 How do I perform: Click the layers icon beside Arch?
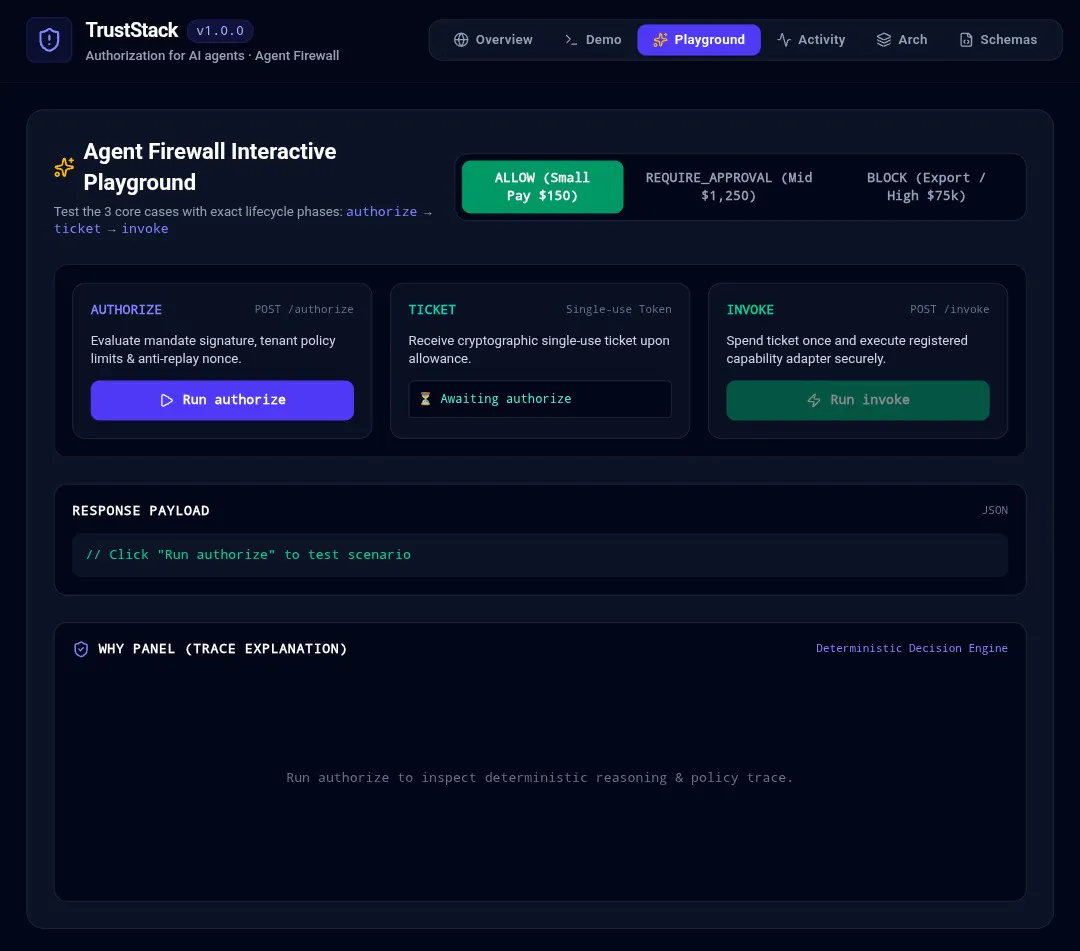pyautogui.click(x=884, y=40)
